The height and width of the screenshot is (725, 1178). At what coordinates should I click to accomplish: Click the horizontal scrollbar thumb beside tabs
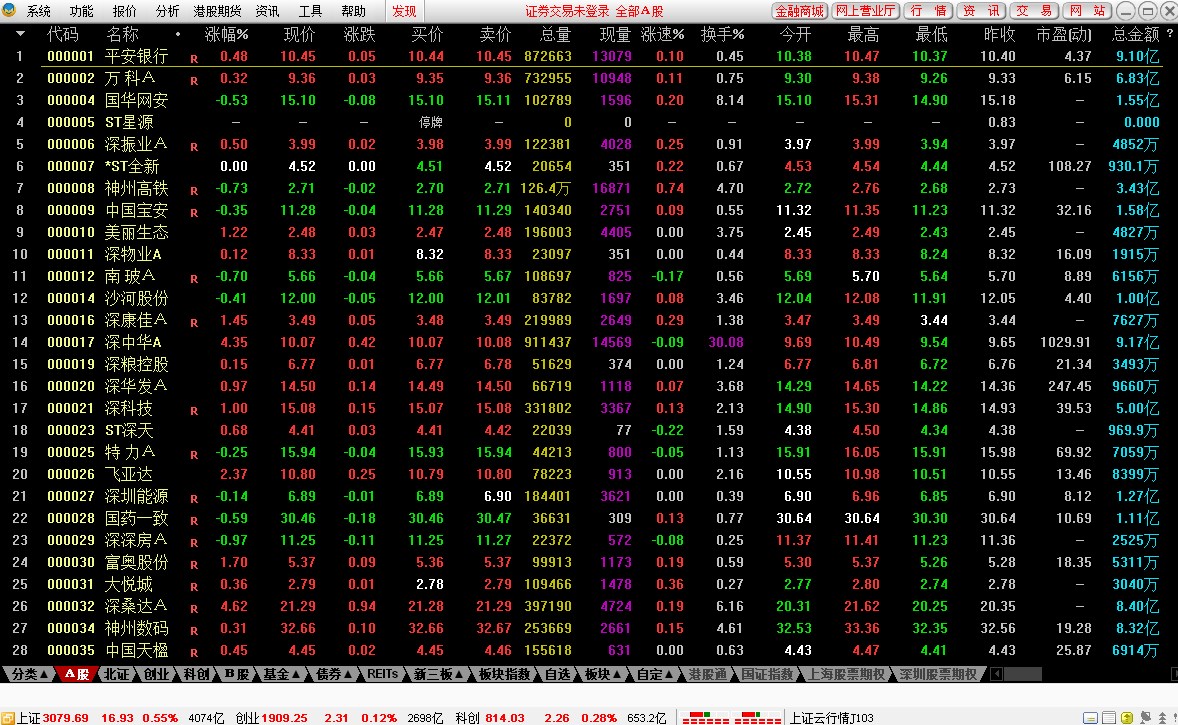[x=1022, y=674]
